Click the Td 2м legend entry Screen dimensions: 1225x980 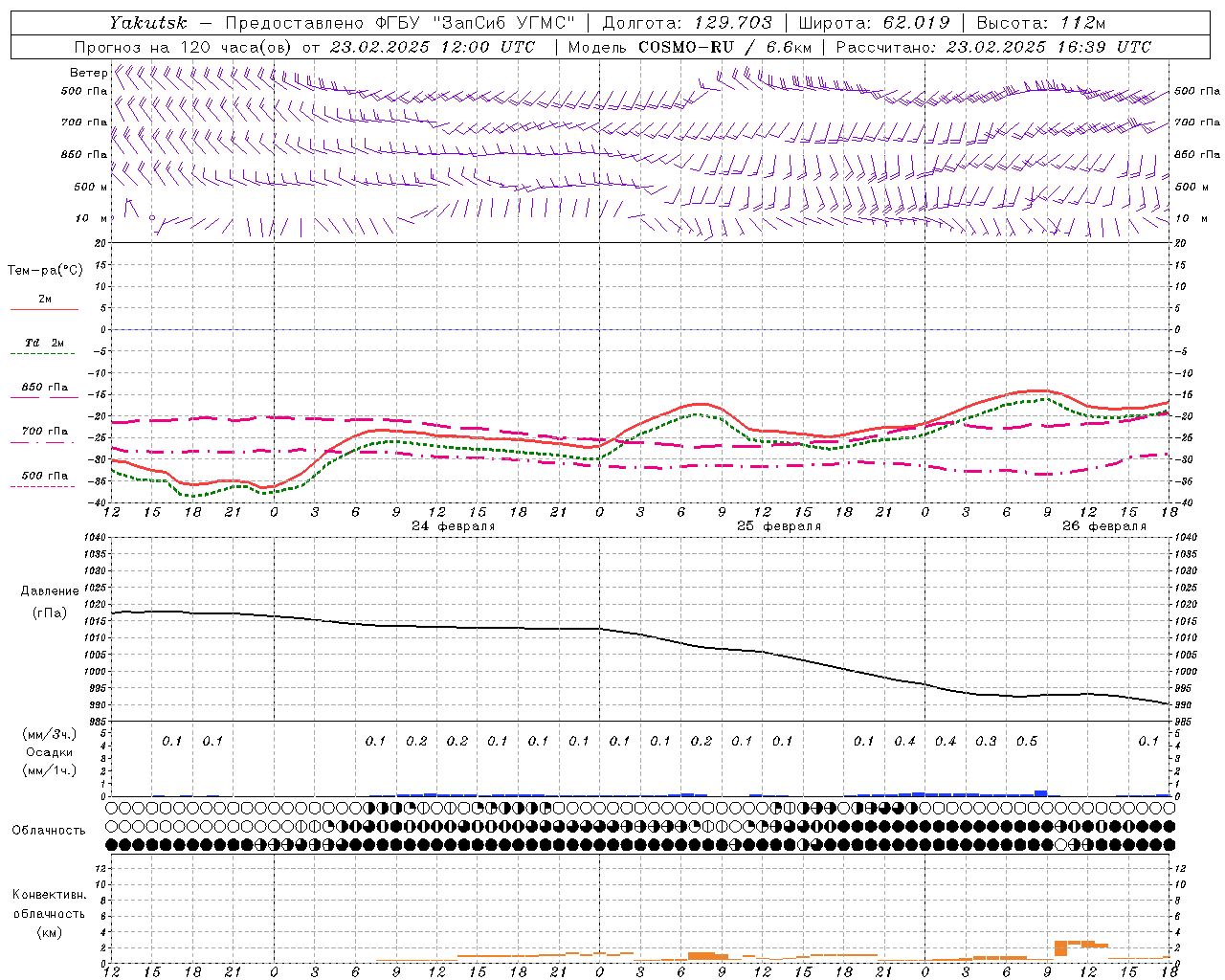tap(45, 343)
